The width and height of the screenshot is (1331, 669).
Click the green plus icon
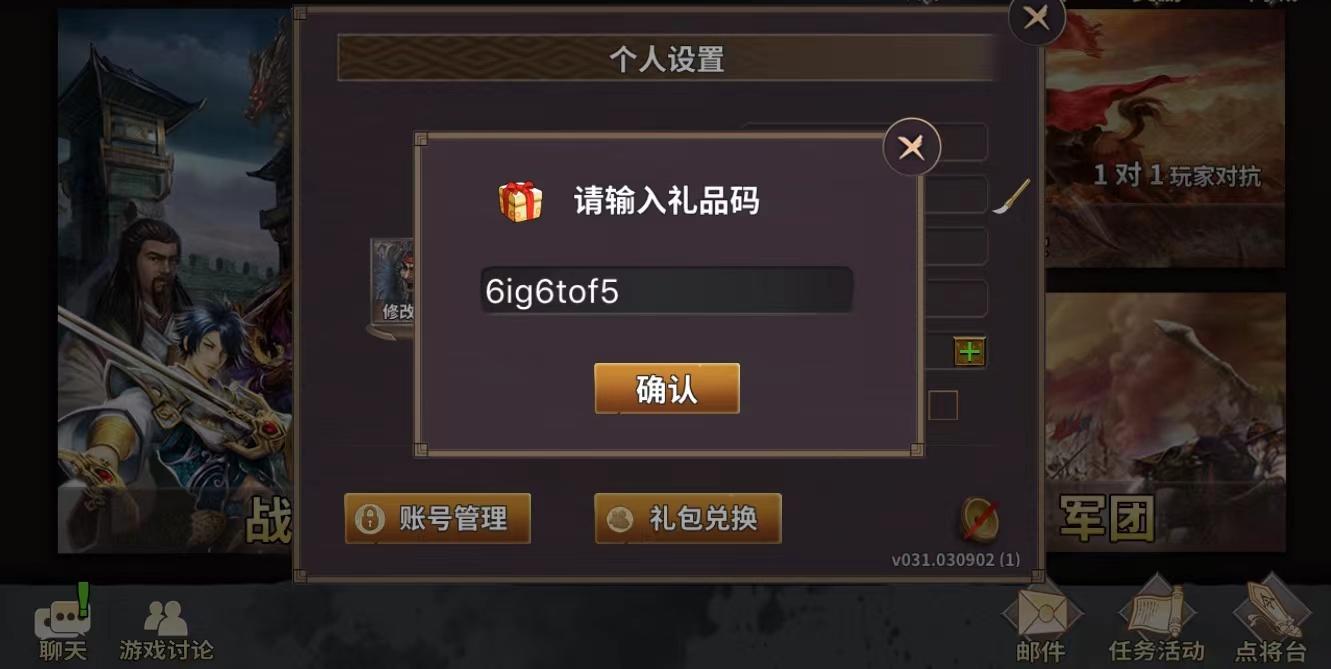969,352
